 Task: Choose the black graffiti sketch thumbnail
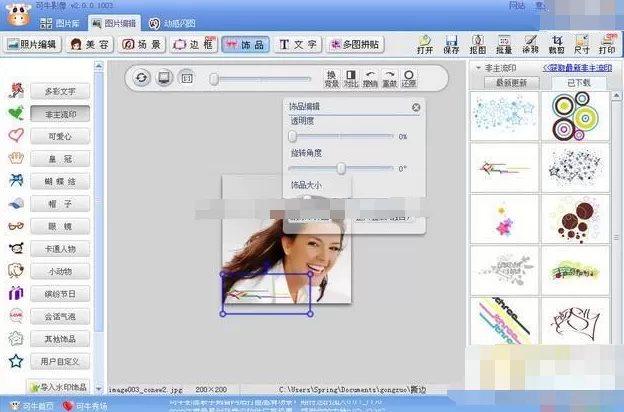[x=575, y=321]
